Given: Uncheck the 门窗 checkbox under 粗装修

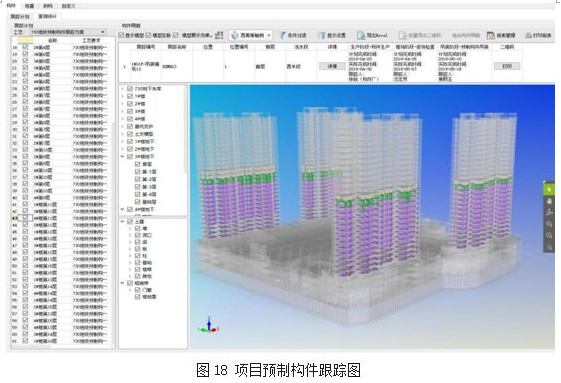Looking at the screenshot, I should [x=138, y=290].
